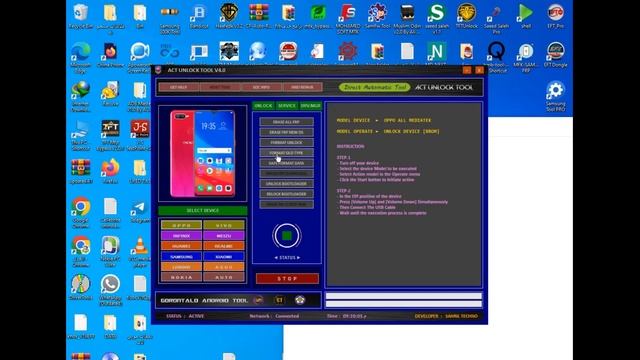
Task: Open the TFTUnlock desktop icon
Action: [x=467, y=16]
